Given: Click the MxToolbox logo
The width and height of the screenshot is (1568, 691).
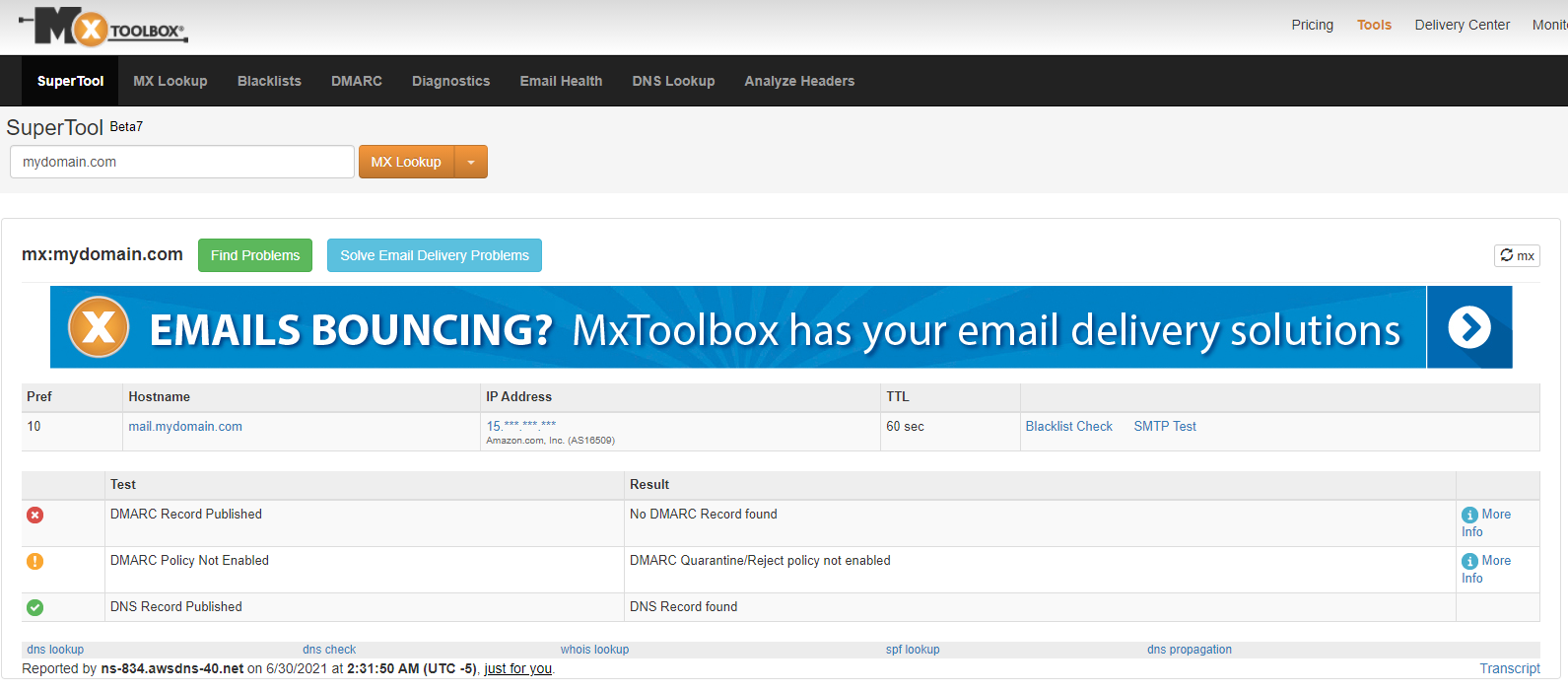Looking at the screenshot, I should (x=103, y=27).
